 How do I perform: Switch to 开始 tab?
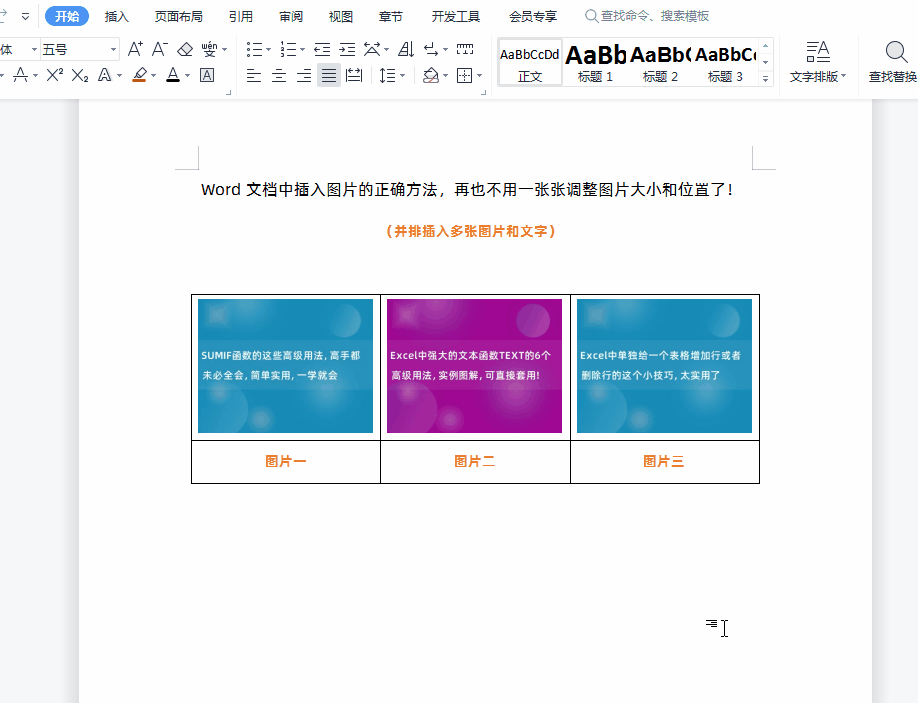pos(67,16)
